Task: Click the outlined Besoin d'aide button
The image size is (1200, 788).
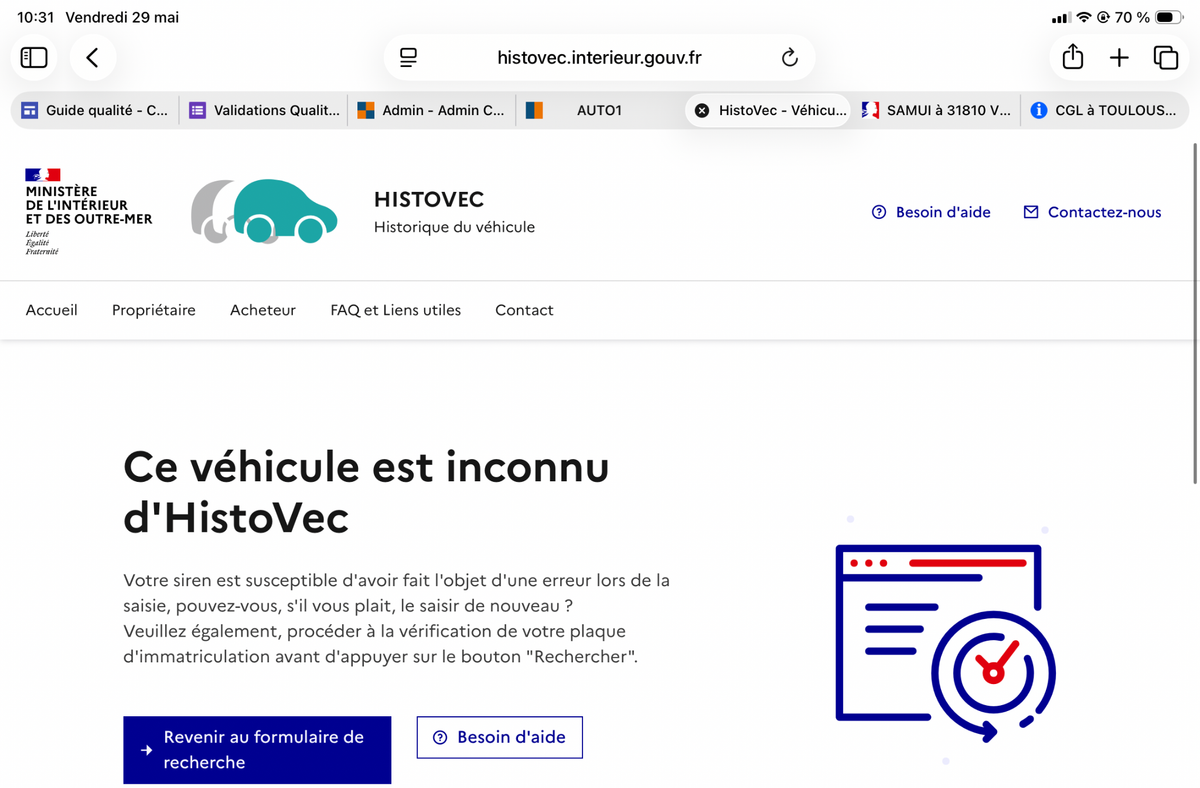Action: click(500, 737)
